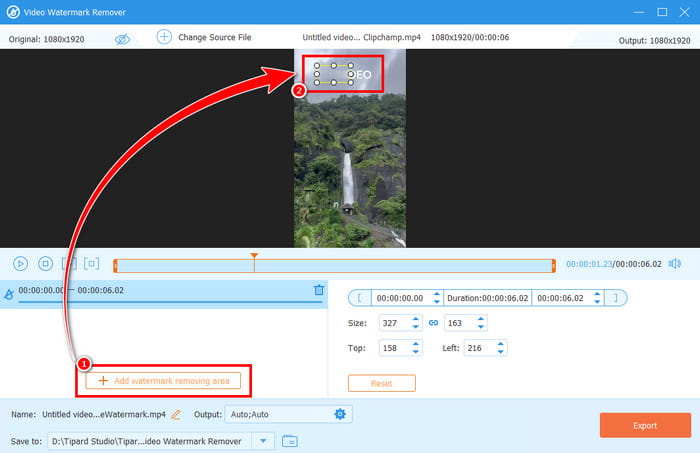Click the set end point bracket icon

pos(616,297)
